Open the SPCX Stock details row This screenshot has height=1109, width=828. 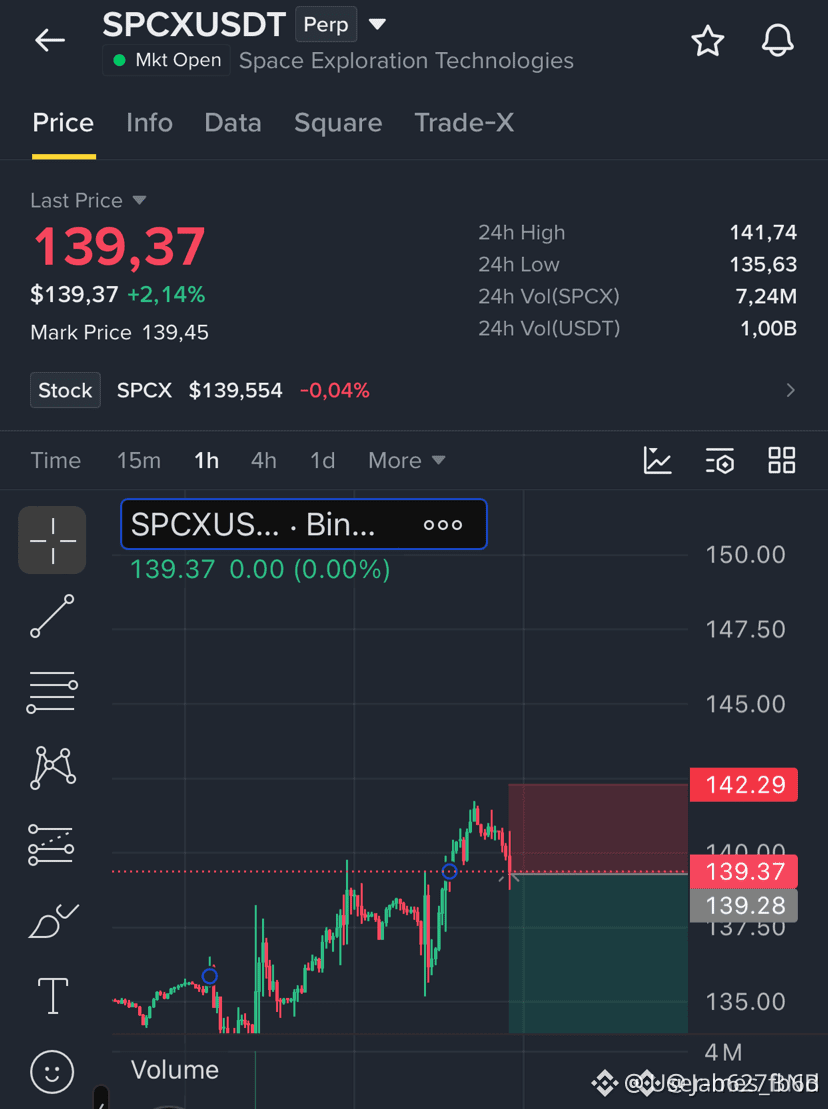(x=414, y=390)
